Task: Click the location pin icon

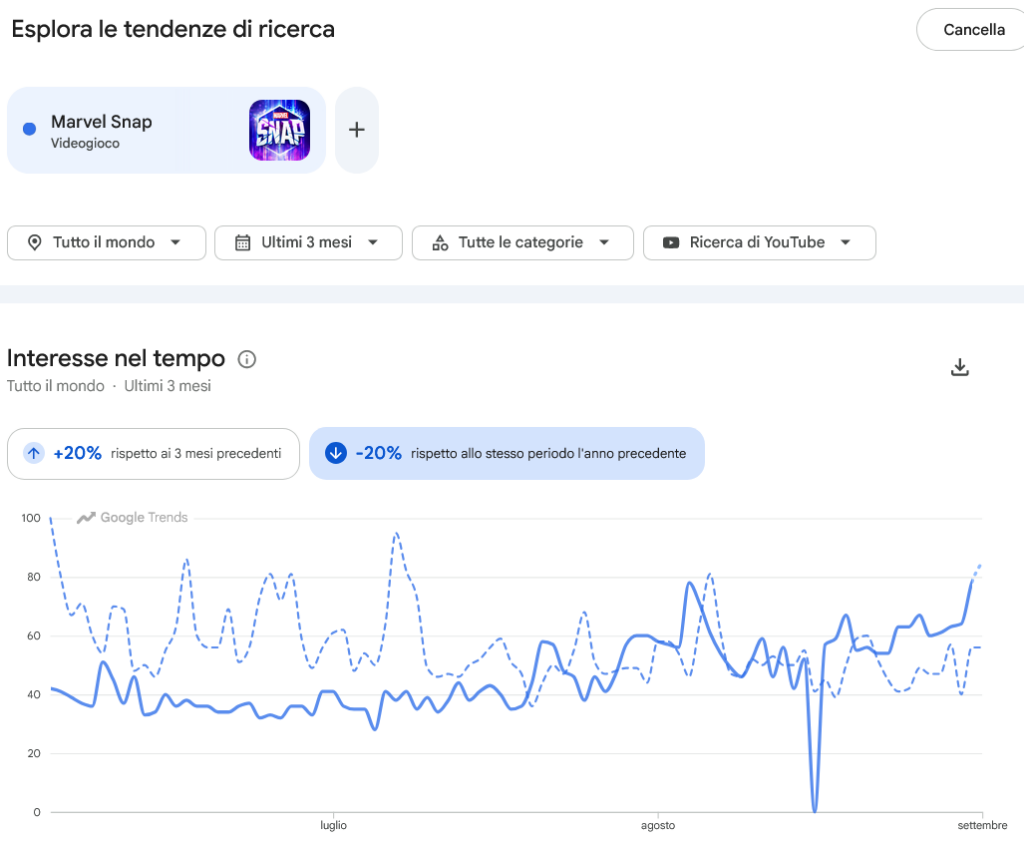Action: pos(35,242)
